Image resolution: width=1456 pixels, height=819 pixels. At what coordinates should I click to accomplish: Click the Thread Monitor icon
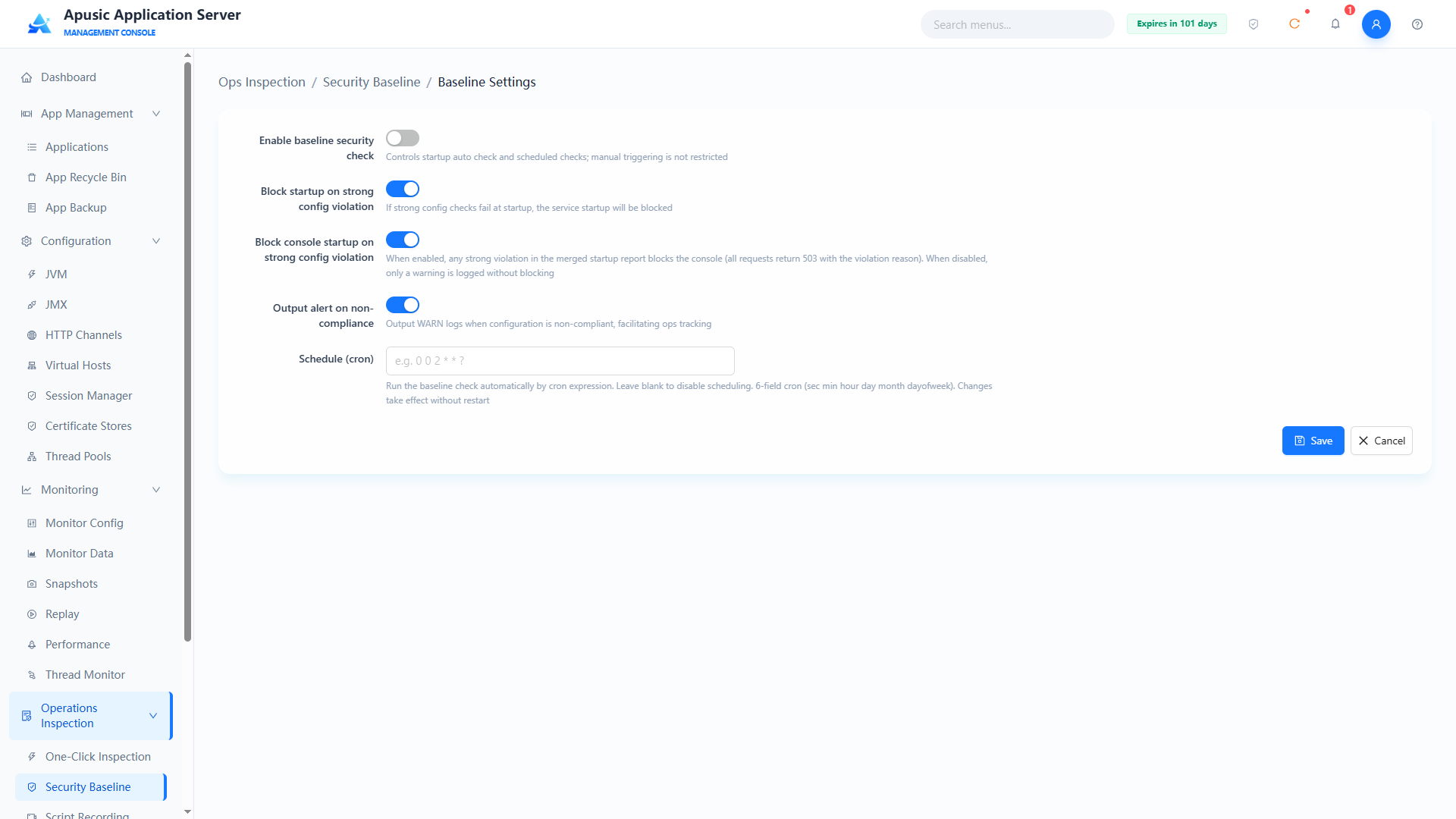pos(32,675)
